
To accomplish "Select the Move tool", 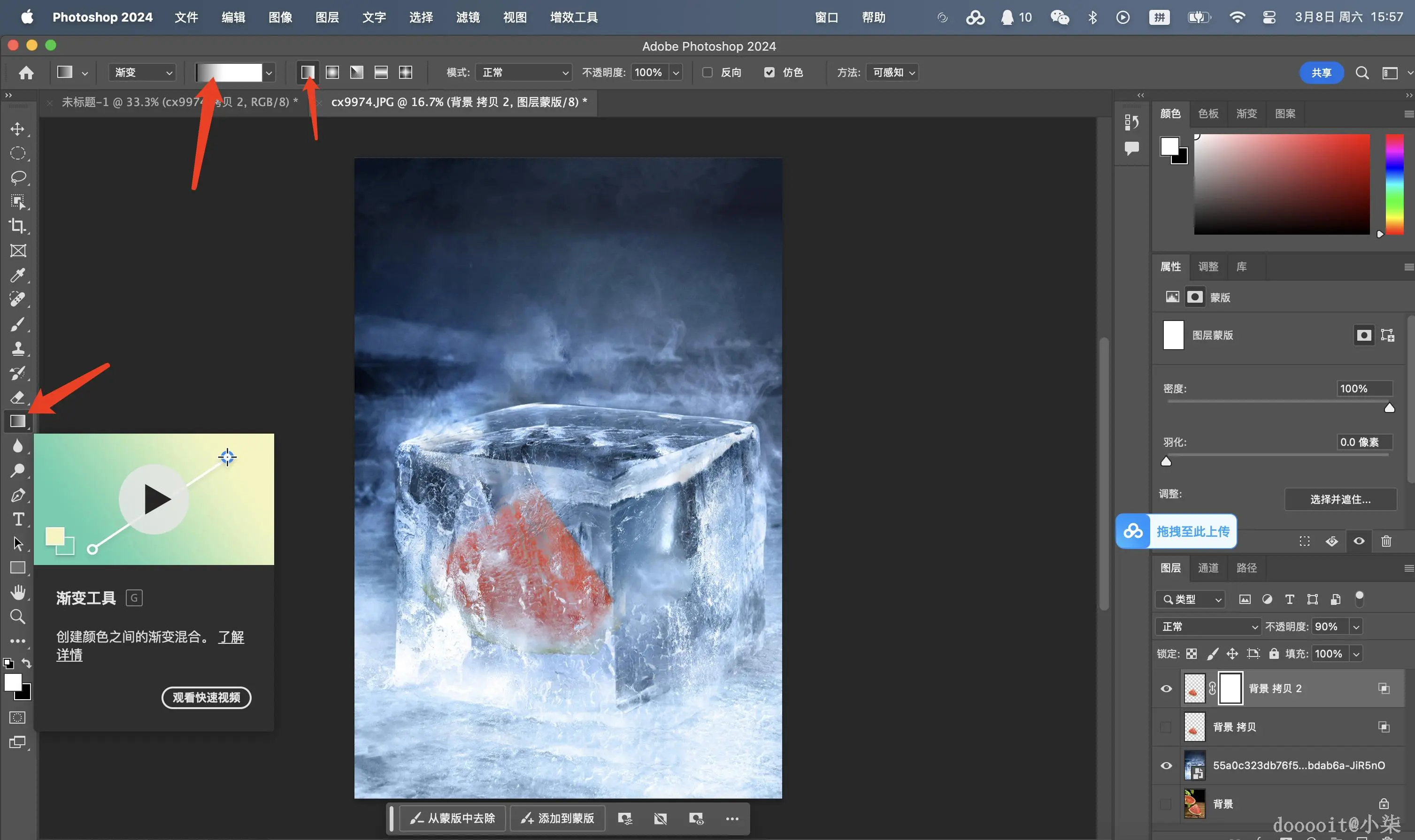I will 17,129.
